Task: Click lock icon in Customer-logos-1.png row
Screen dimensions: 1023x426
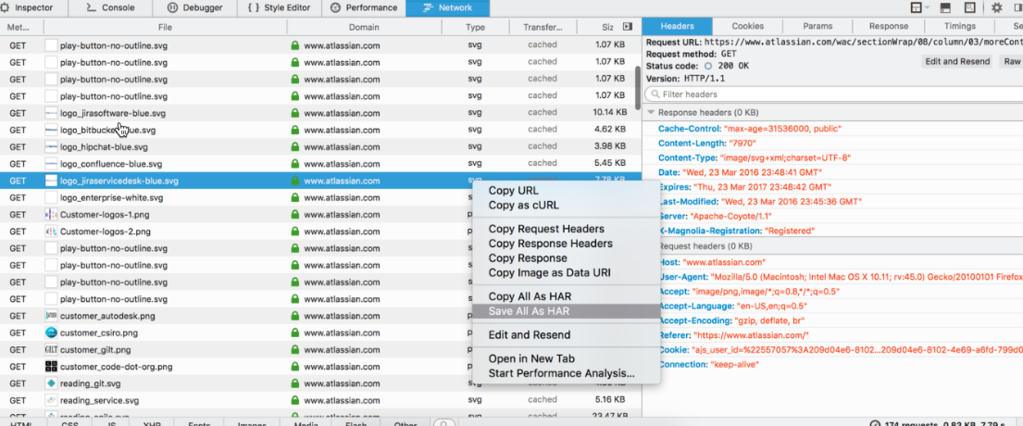Action: (295, 215)
